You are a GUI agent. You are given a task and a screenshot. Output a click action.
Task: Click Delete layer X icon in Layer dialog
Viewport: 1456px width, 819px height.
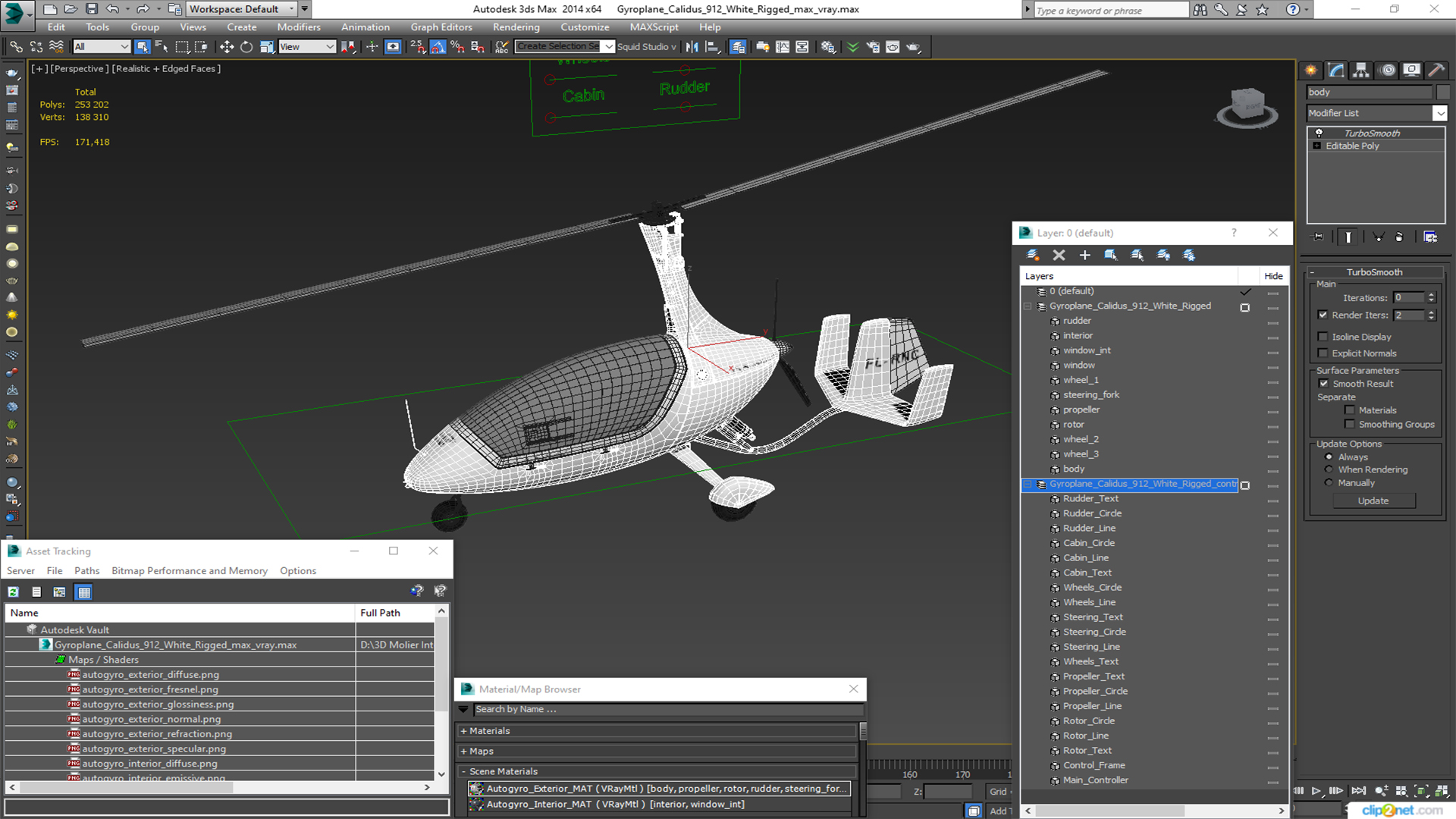coord(1059,256)
